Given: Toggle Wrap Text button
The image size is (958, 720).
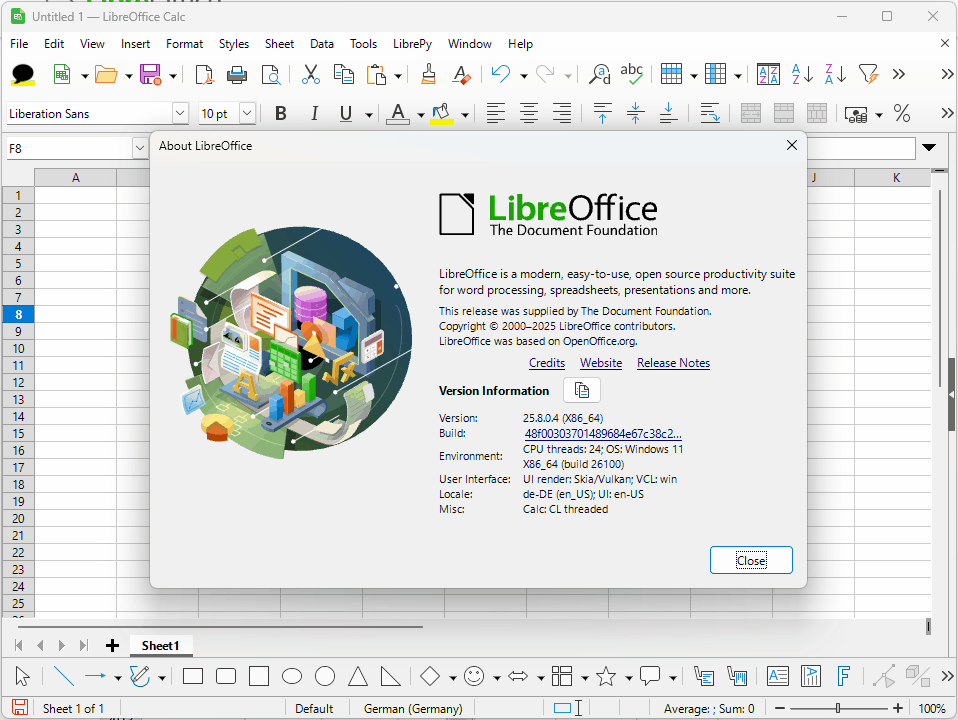Looking at the screenshot, I should click(710, 114).
